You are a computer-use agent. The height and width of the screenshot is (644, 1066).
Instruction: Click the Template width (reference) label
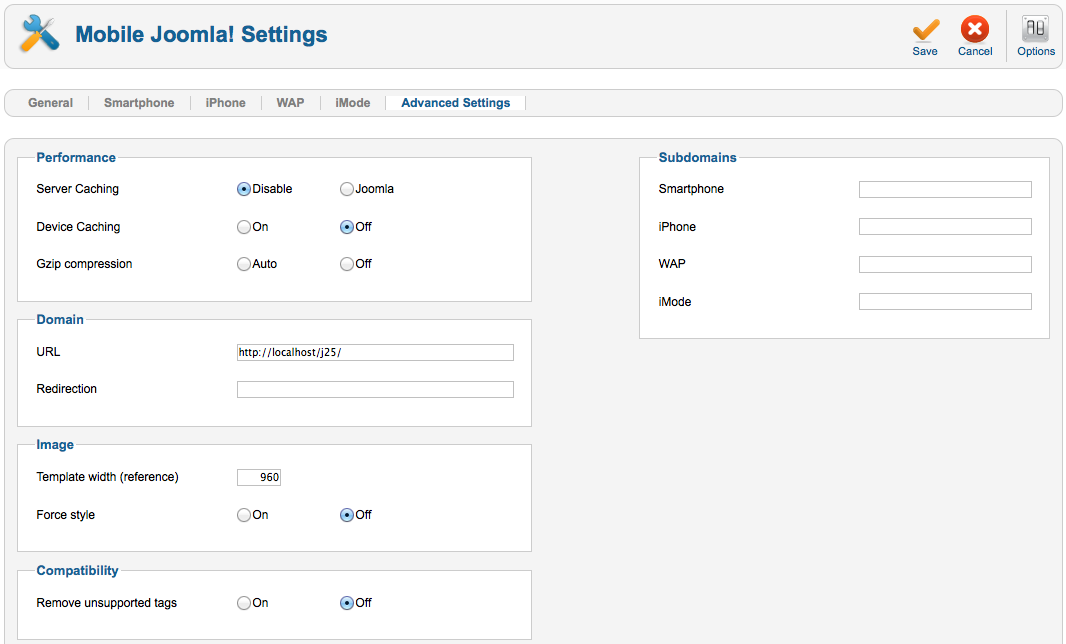coord(107,477)
